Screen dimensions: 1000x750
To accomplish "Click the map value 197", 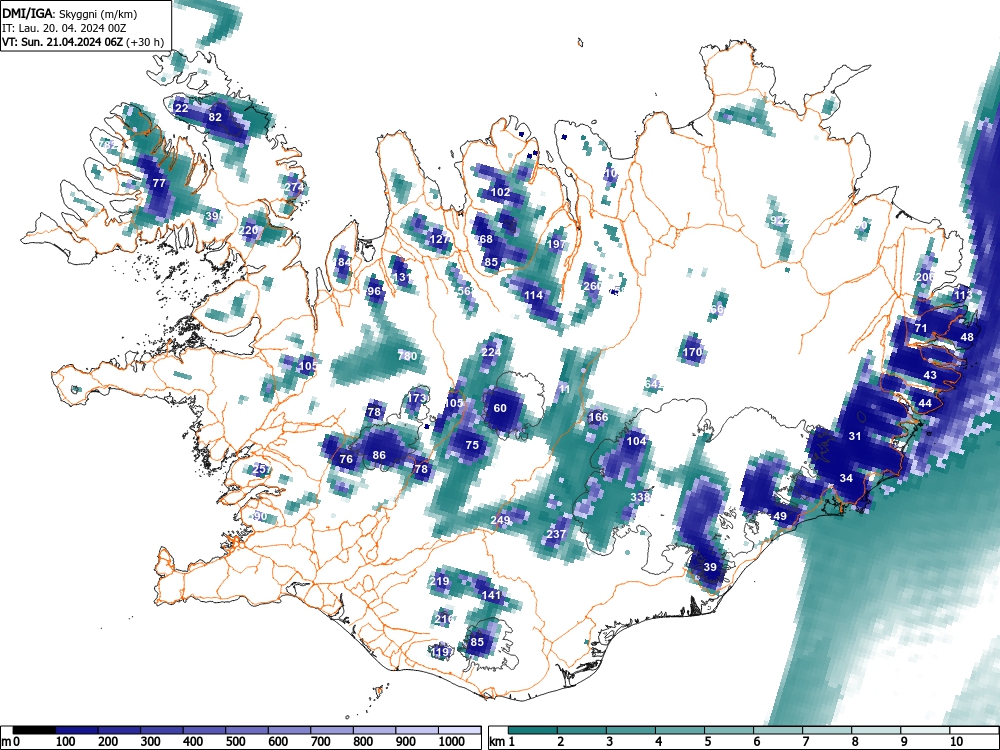I will tap(556, 244).
